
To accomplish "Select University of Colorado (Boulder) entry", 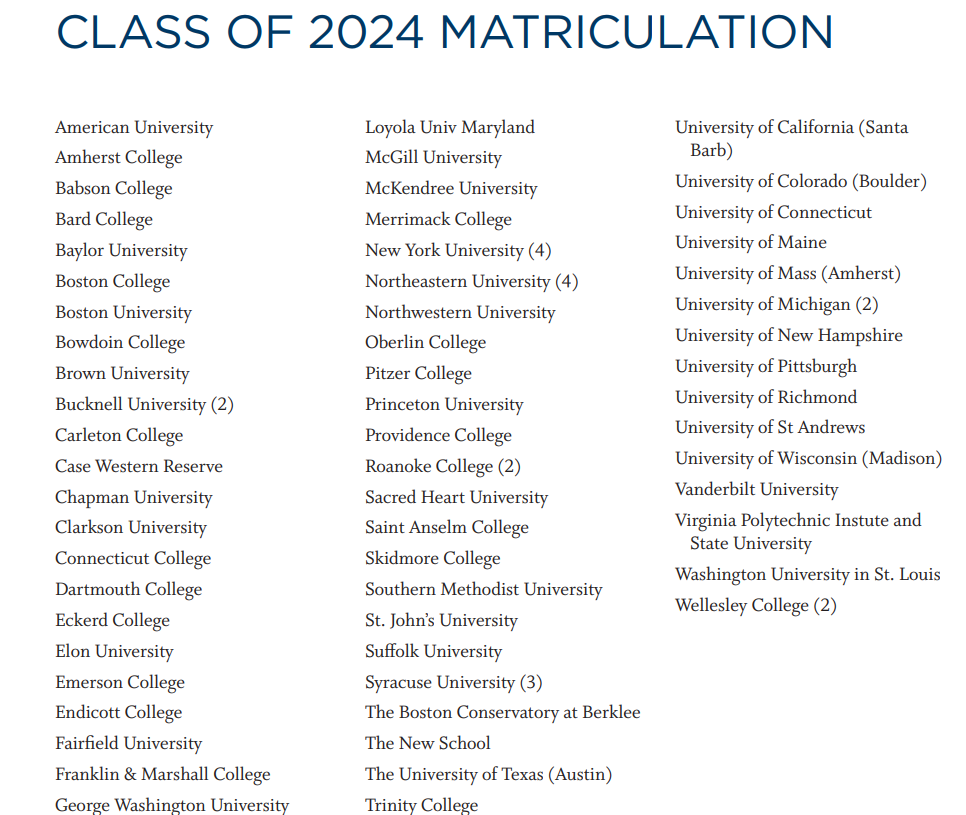I will tap(801, 182).
